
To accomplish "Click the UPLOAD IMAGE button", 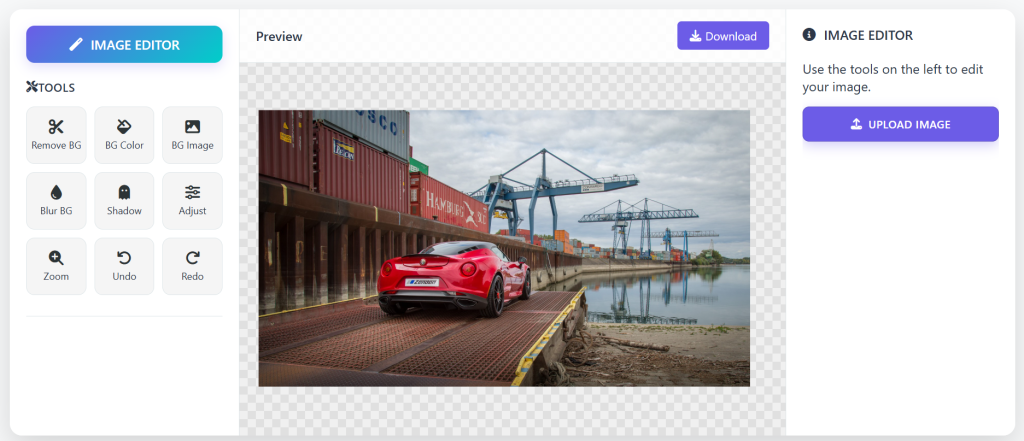I will (x=900, y=125).
